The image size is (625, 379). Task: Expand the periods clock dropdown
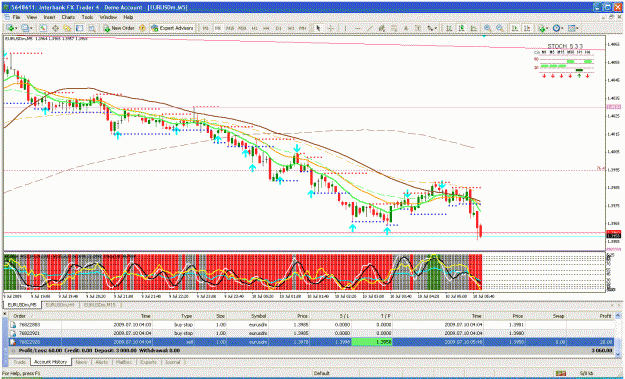(x=562, y=28)
